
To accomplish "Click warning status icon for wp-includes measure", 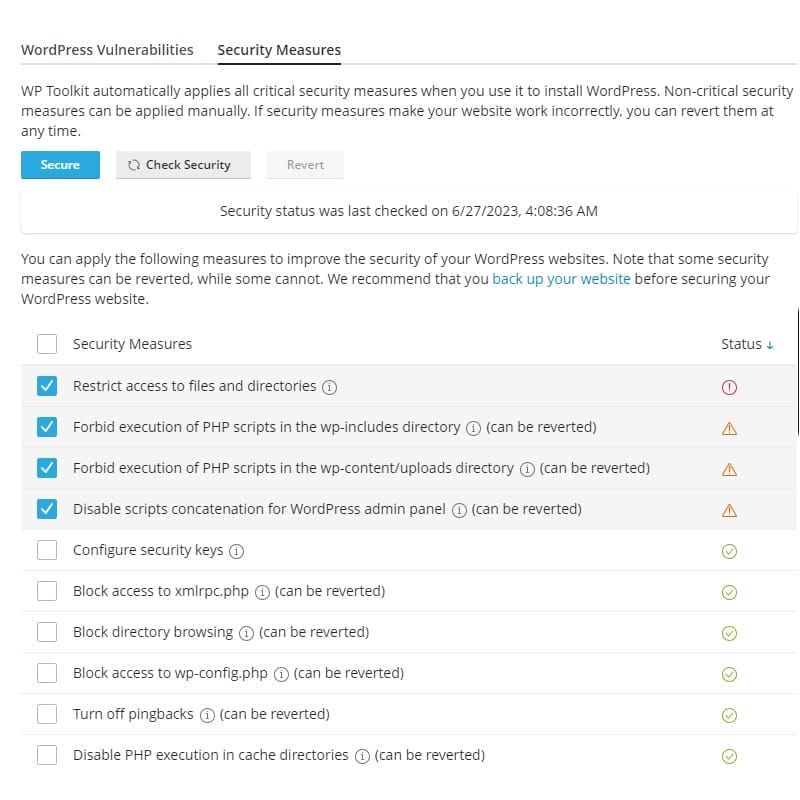I will pyautogui.click(x=729, y=428).
